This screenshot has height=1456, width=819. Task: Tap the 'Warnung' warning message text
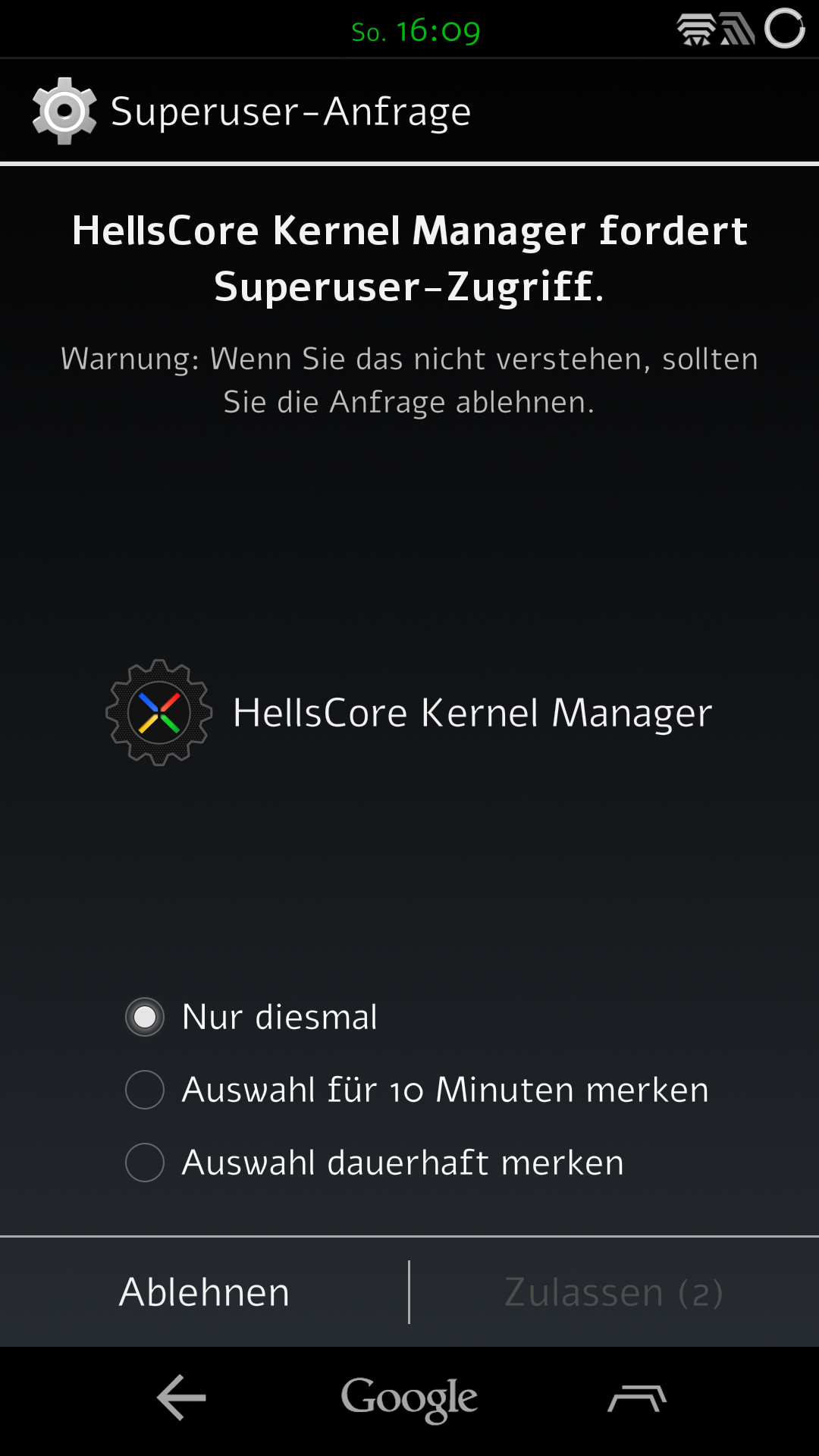409,380
